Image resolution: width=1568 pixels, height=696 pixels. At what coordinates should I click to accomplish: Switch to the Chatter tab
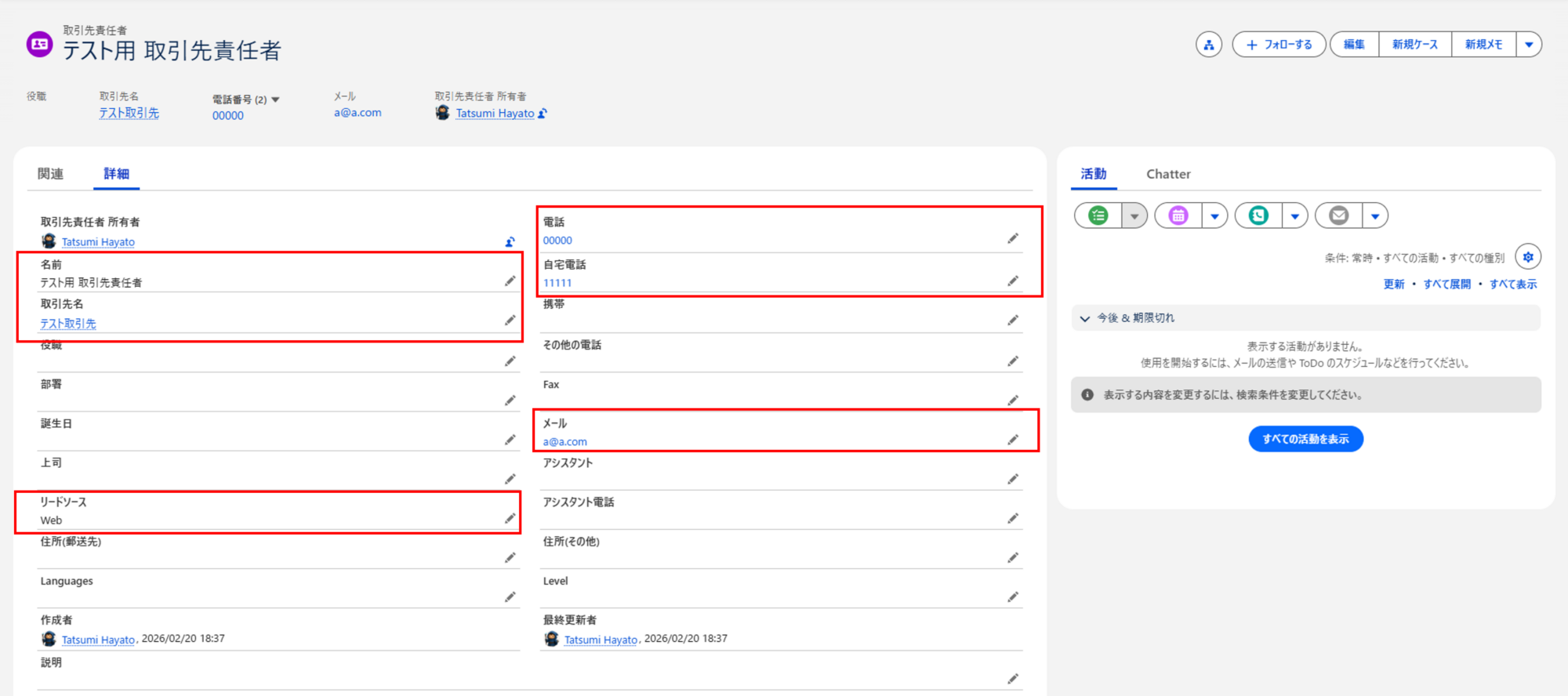pos(1167,174)
